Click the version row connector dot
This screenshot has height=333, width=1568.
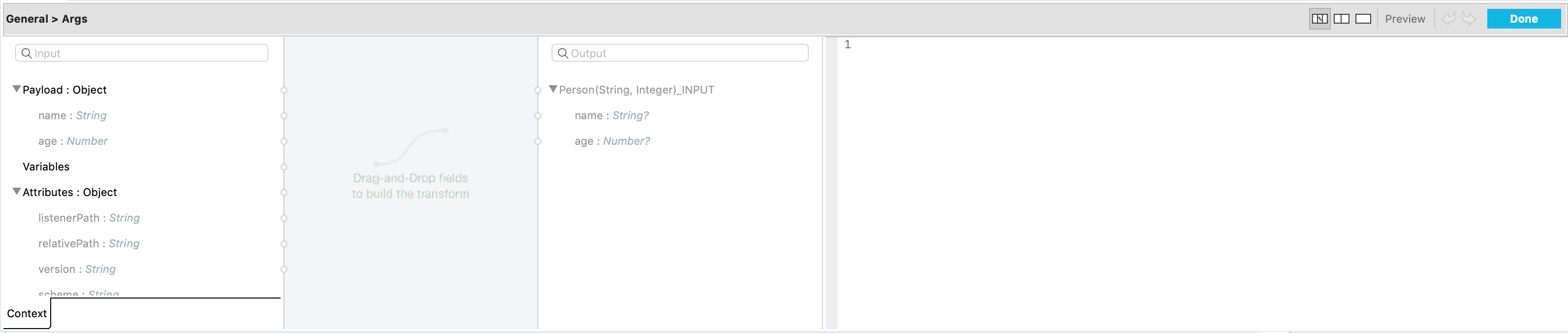click(283, 269)
